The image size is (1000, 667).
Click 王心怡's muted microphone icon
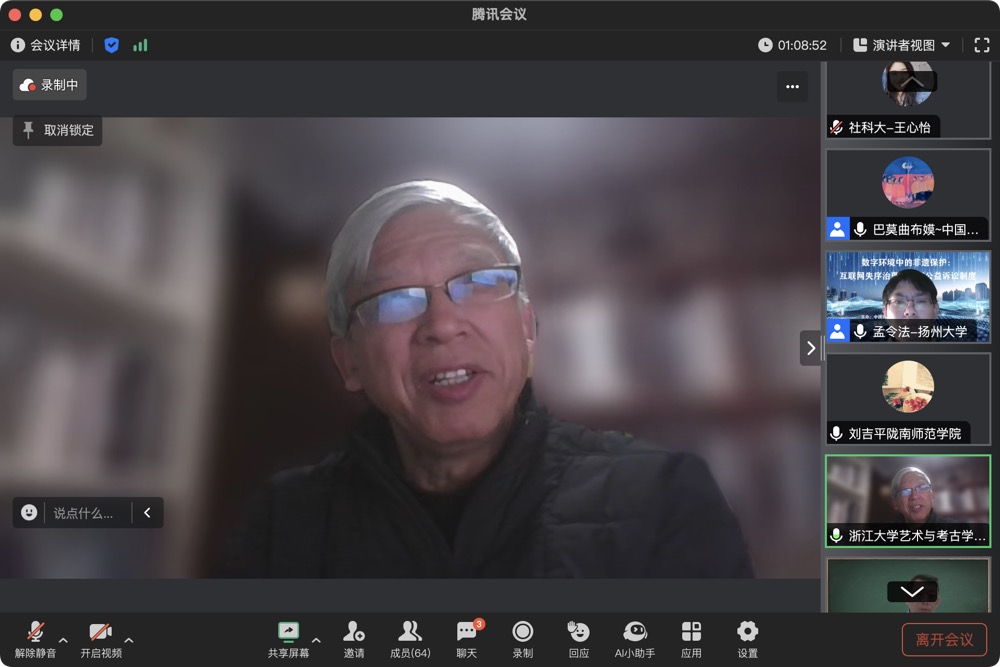tap(836, 128)
